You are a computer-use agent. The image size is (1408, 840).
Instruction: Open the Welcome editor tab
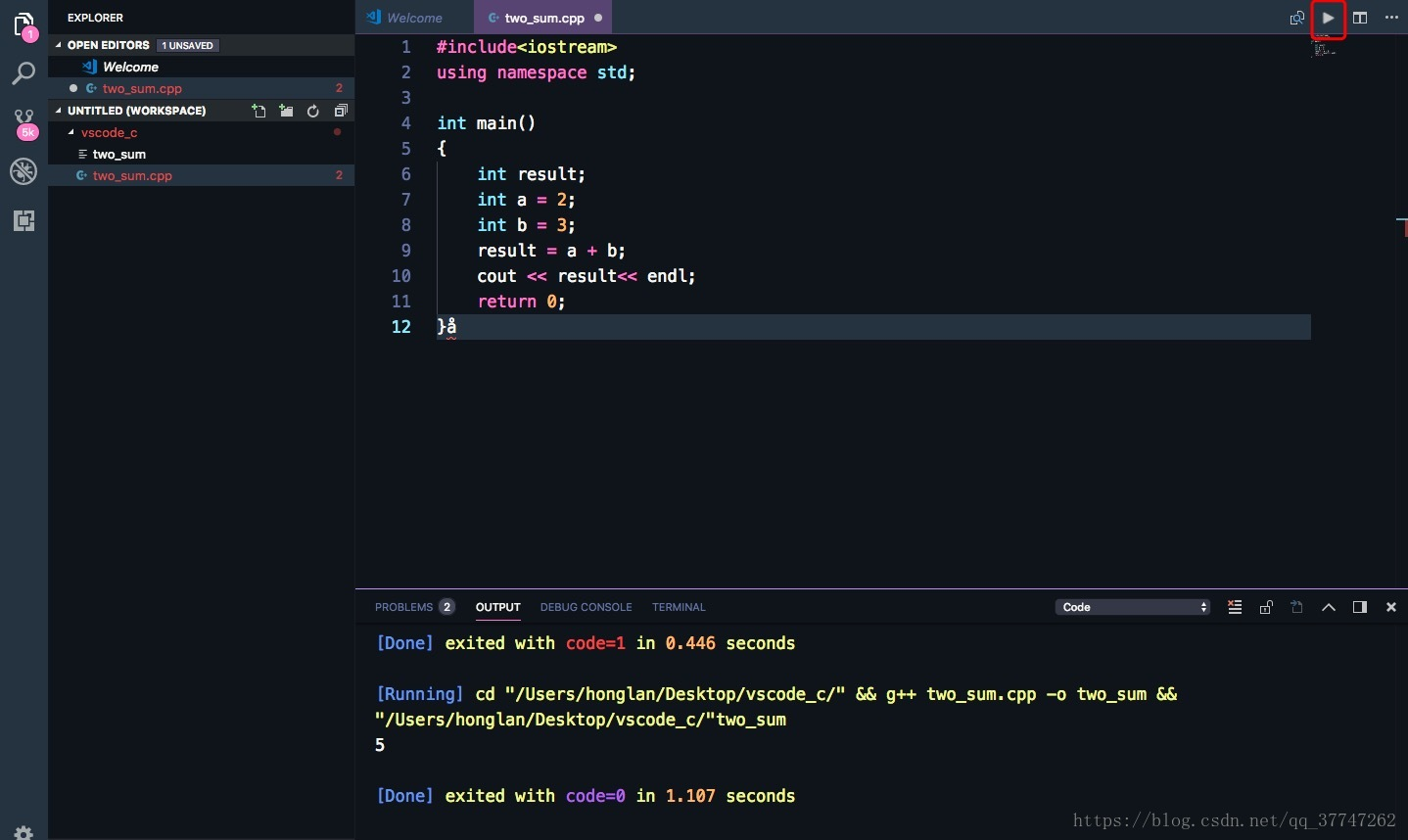point(413,18)
